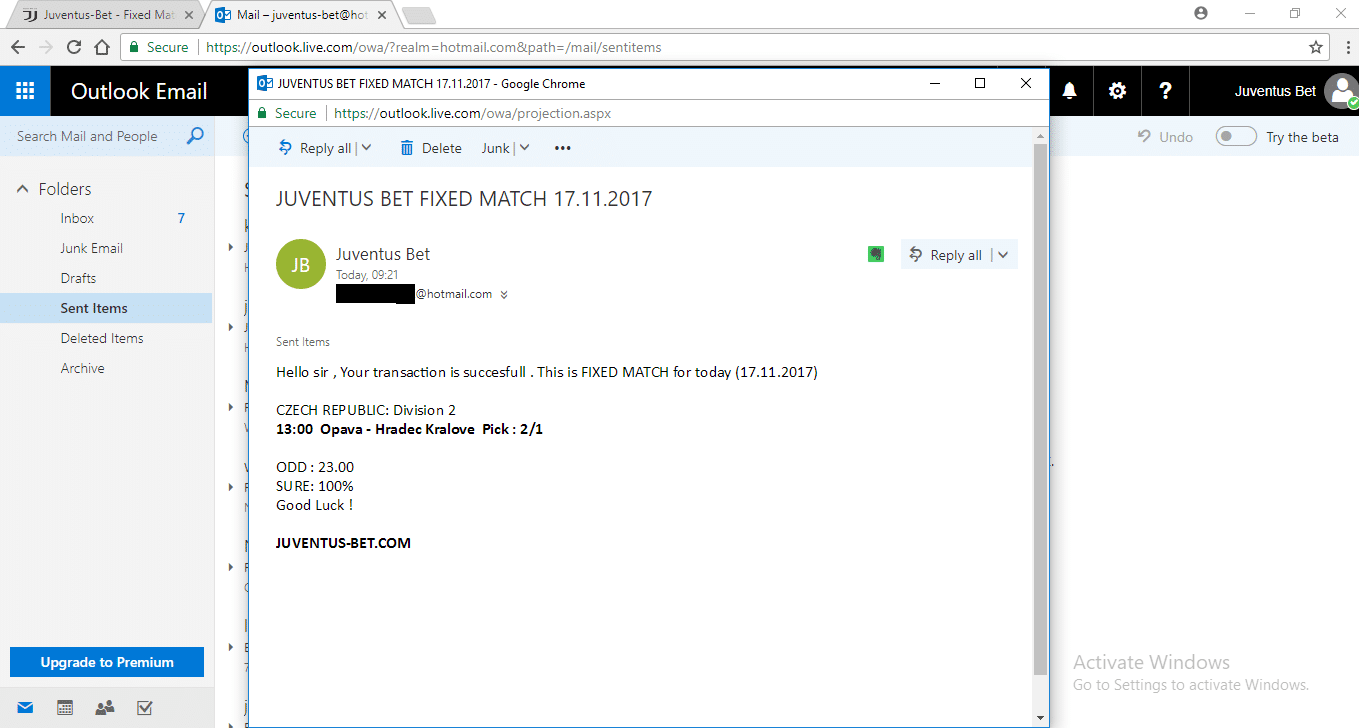Select the Sent Items folder
This screenshot has width=1359, height=728.
point(106,308)
